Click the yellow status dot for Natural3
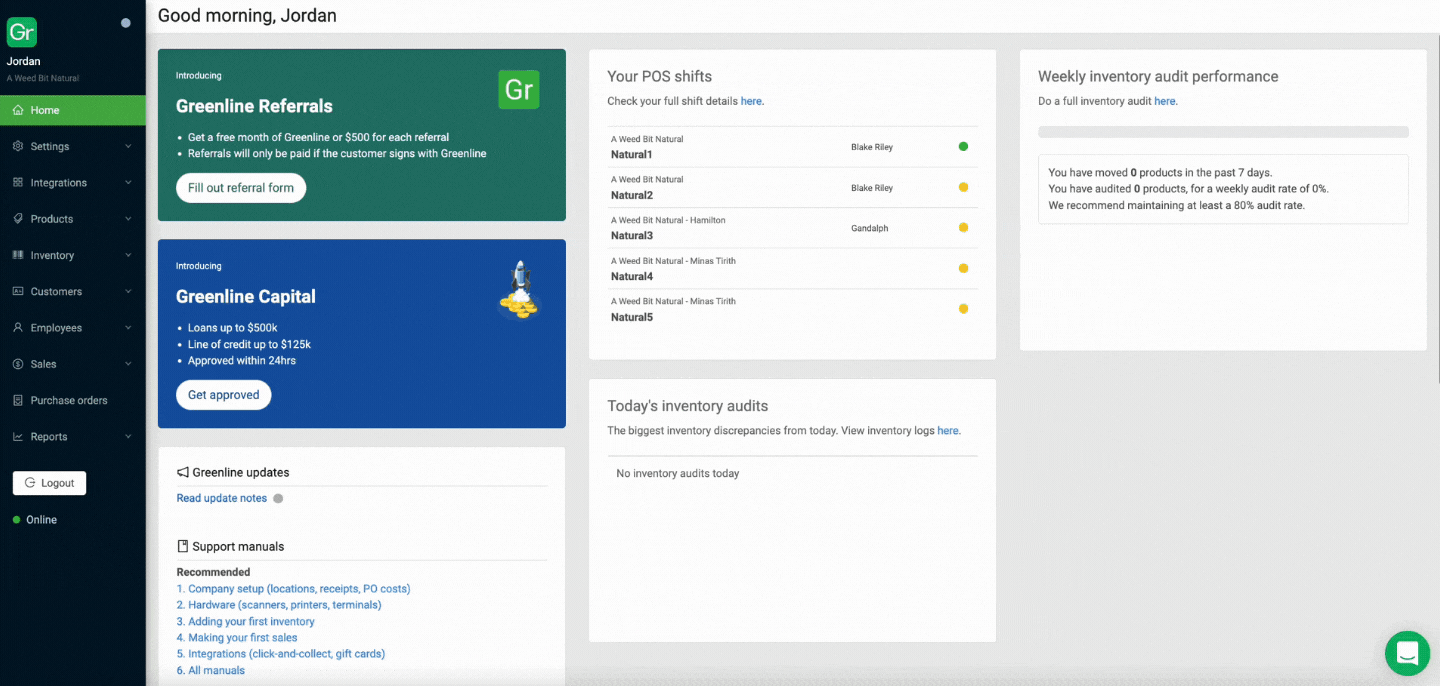 (963, 228)
